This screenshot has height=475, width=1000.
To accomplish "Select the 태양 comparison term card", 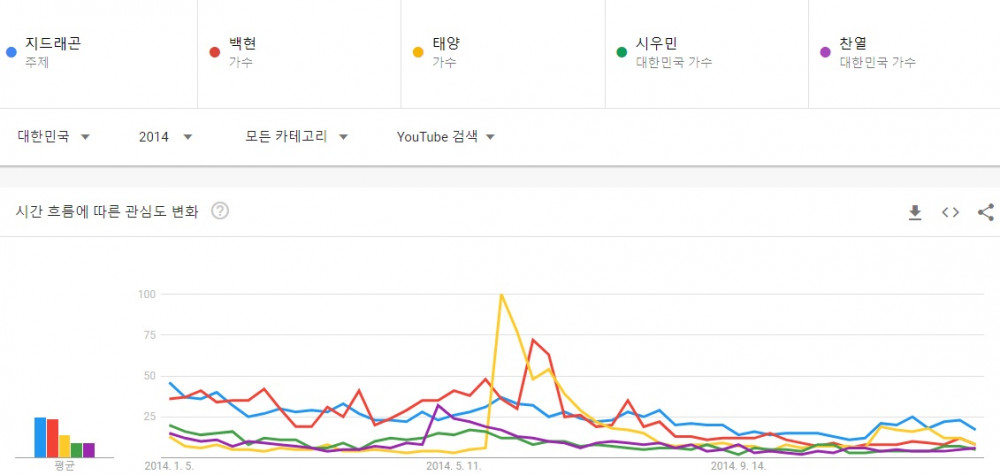I will [x=503, y=54].
